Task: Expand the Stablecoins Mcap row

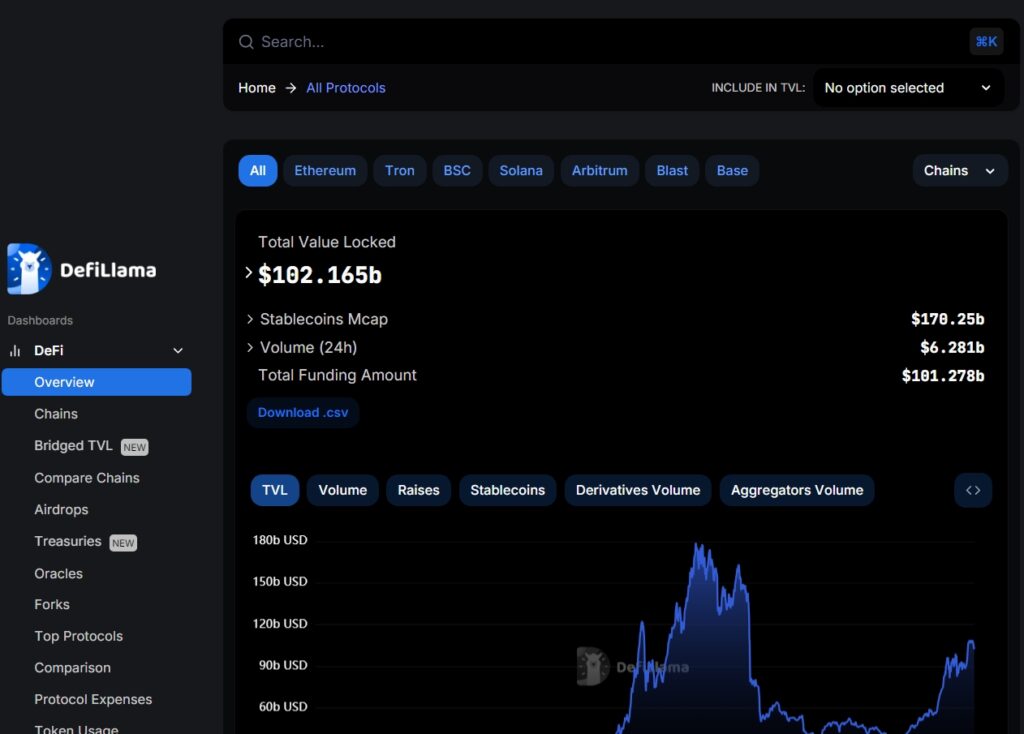Action: [x=249, y=319]
